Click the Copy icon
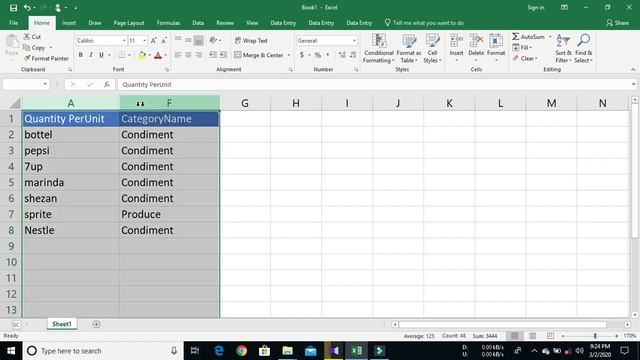Image resolution: width=640 pixels, height=360 pixels. pyautogui.click(x=27, y=48)
